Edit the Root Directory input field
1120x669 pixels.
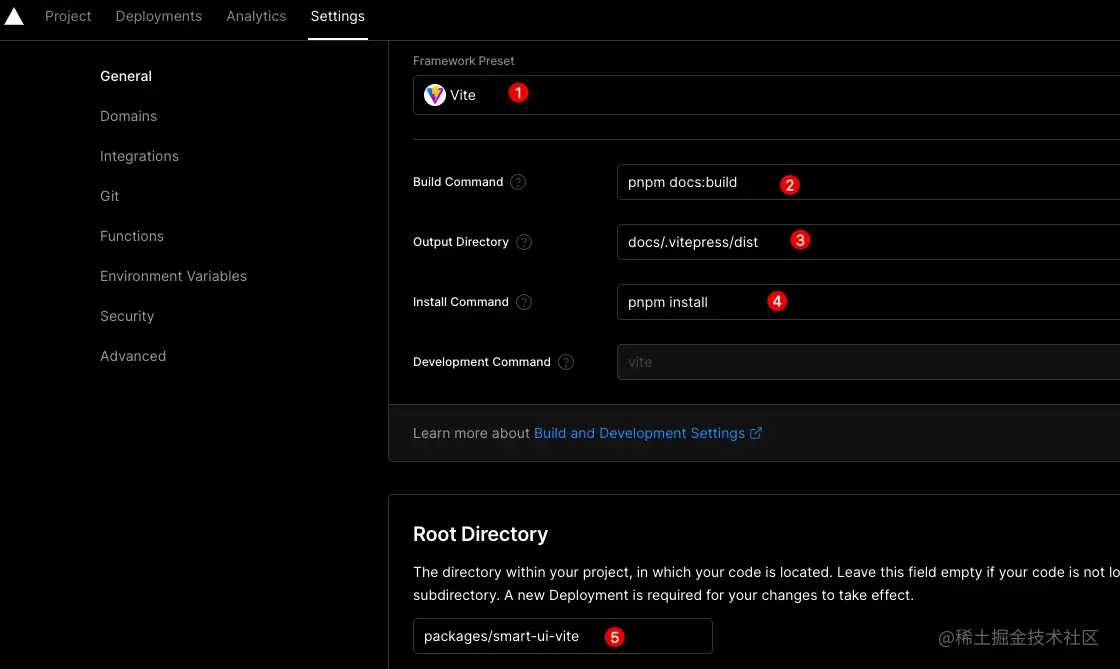coord(562,636)
